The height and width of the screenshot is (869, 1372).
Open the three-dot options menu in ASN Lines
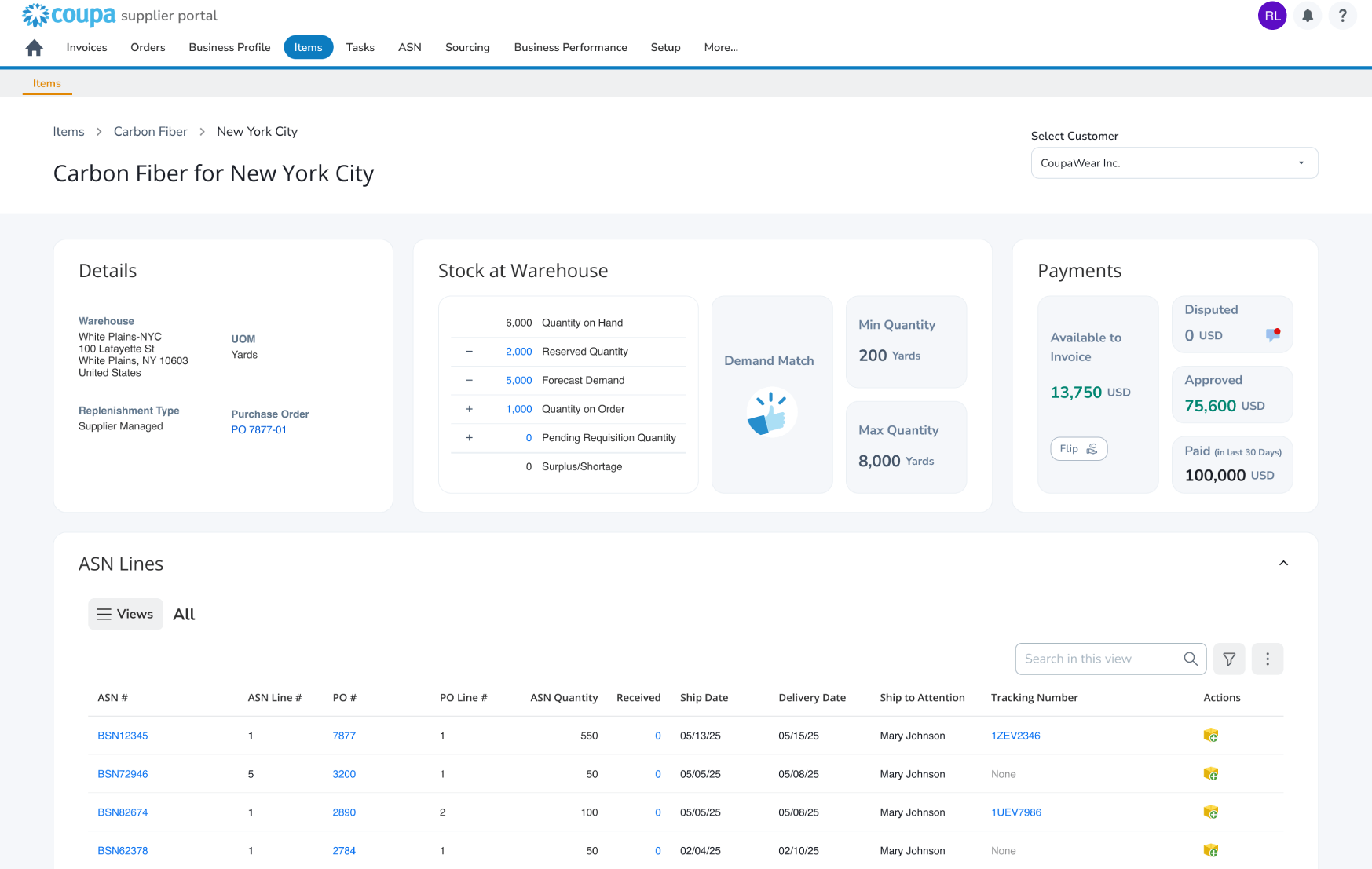click(x=1267, y=659)
